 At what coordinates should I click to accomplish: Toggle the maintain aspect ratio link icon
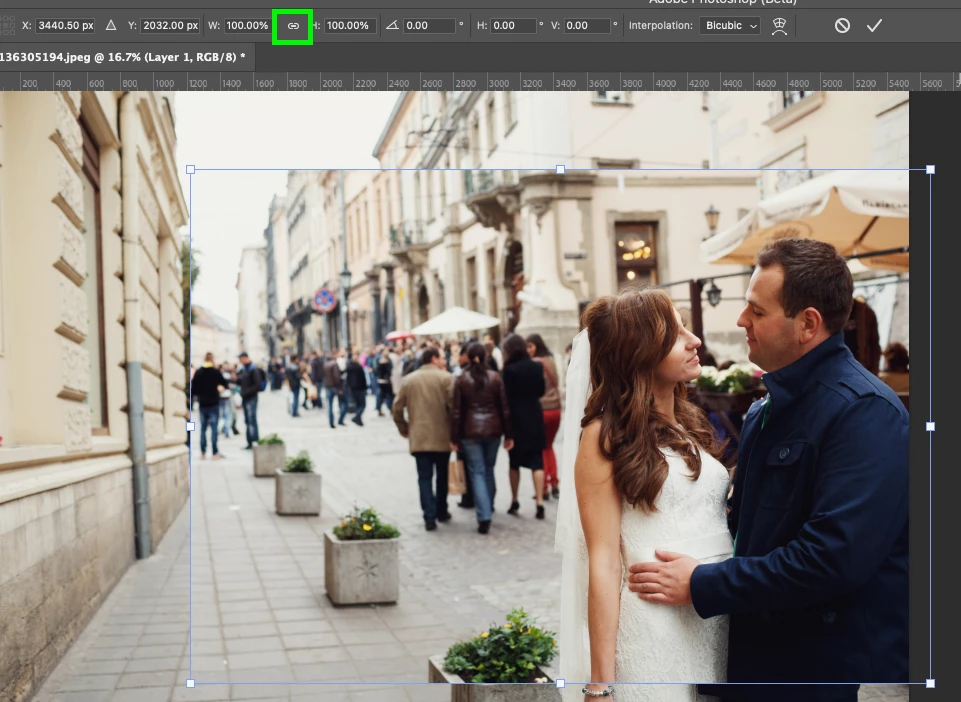[x=293, y=26]
